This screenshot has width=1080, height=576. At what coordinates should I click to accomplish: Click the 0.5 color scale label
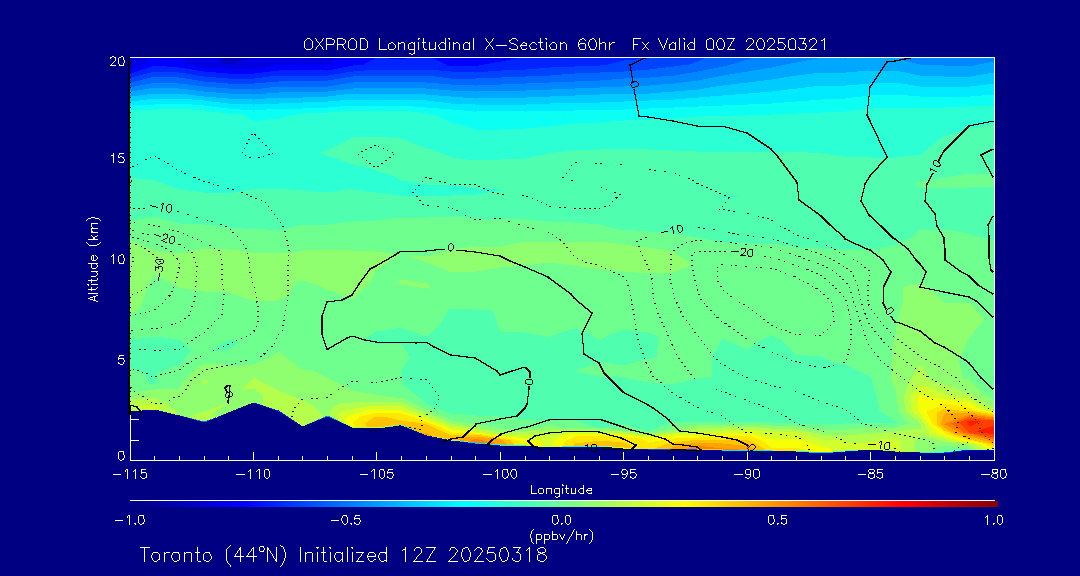pos(779,520)
